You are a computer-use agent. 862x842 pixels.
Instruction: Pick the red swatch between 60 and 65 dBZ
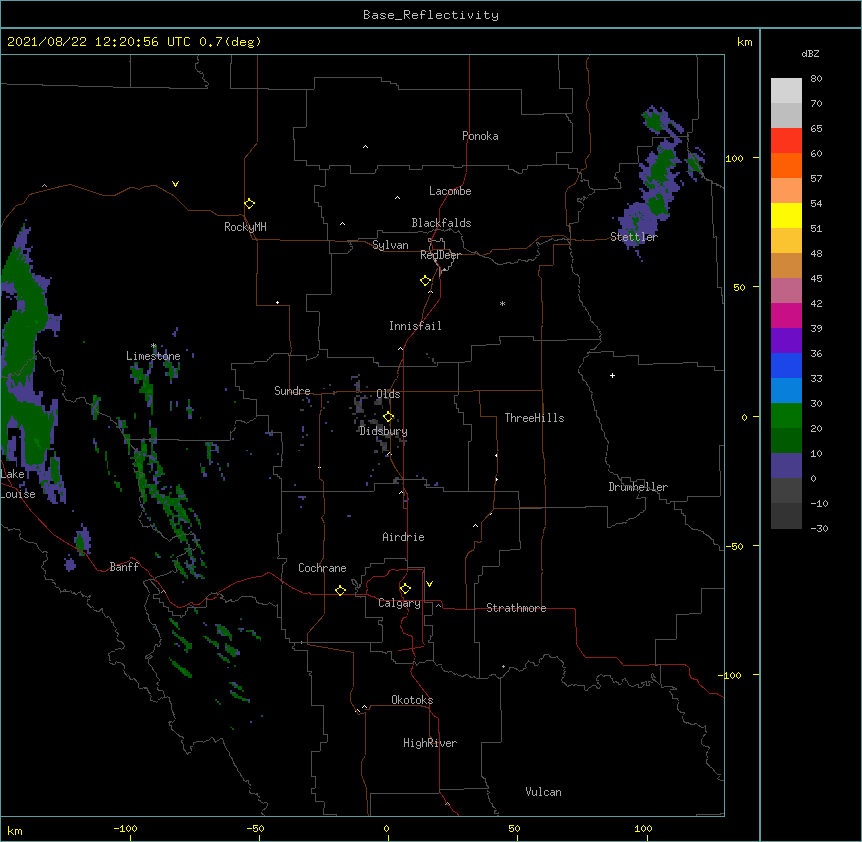pos(786,141)
